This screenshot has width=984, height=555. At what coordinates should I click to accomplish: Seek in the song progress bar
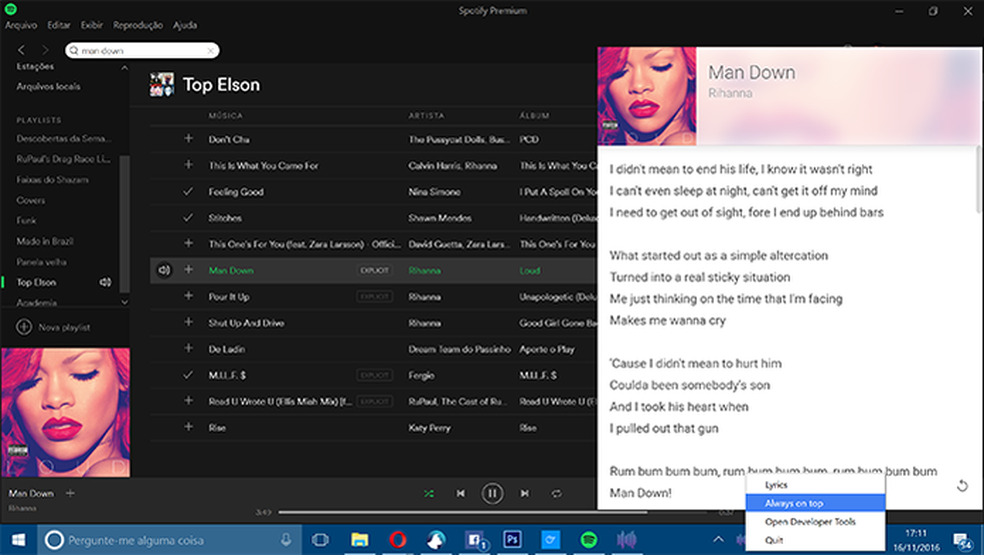coord(493,512)
